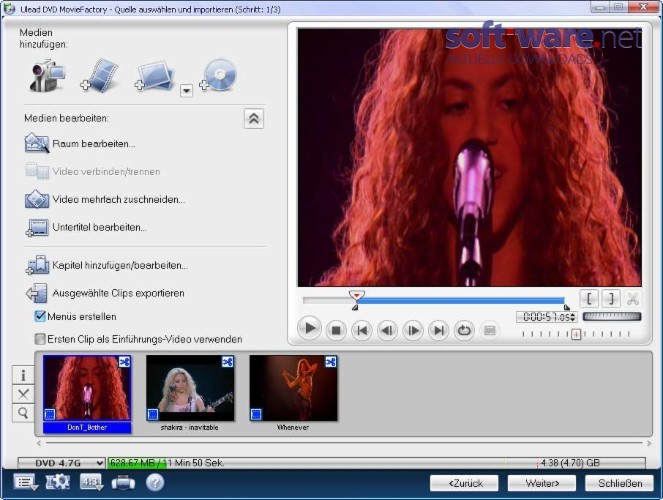The width and height of the screenshot is (663, 500).
Task: Click blue menu badge on Whenever thumbnail
Action: [256, 414]
